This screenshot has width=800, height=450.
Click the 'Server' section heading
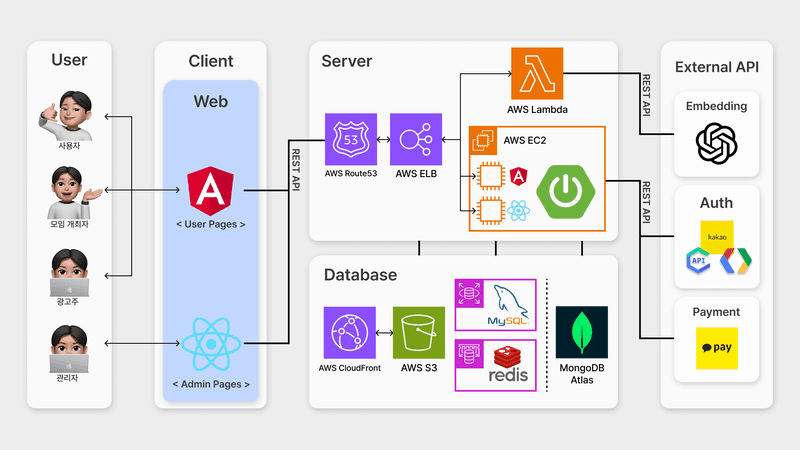click(x=346, y=61)
